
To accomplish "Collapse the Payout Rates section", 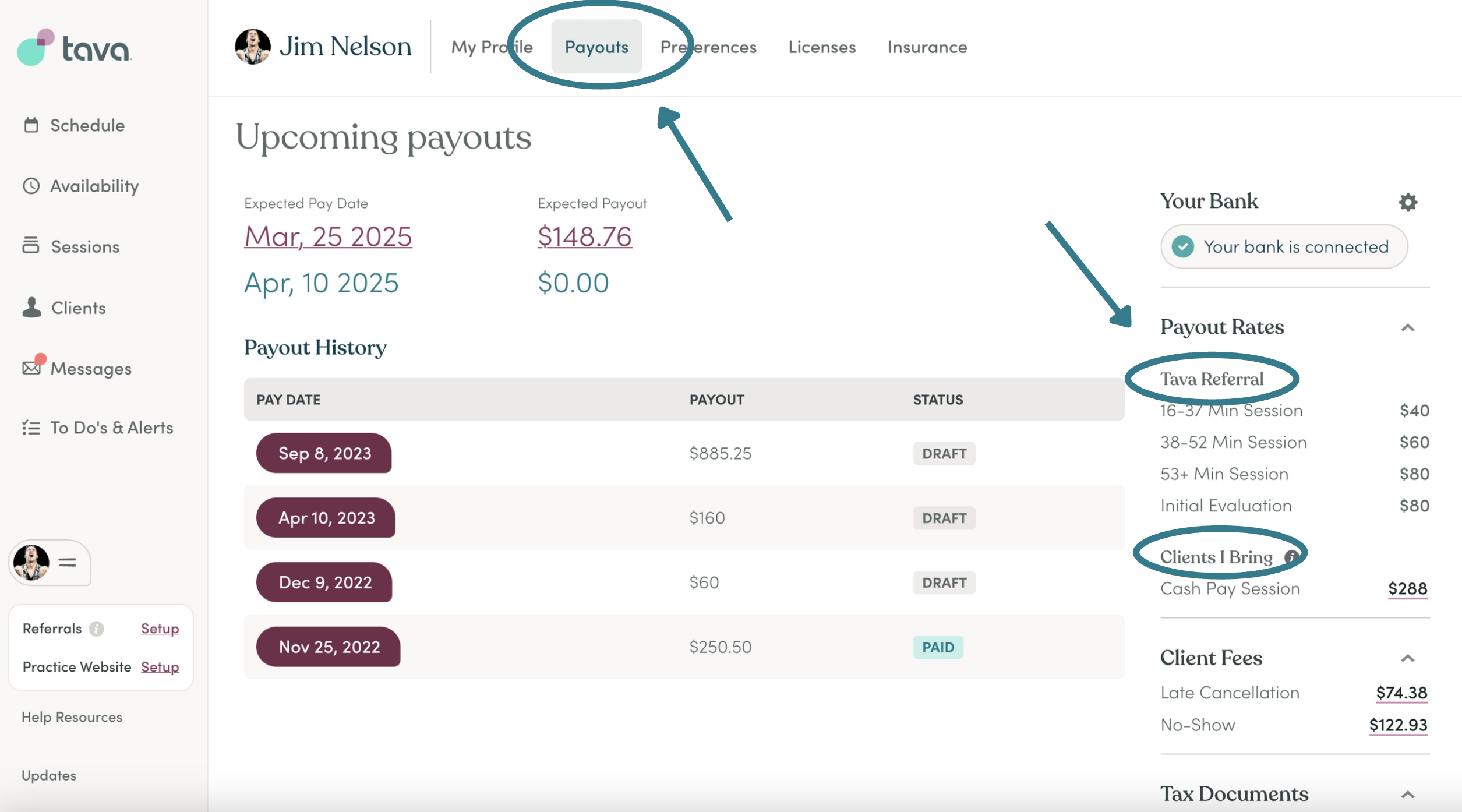I will (1407, 328).
